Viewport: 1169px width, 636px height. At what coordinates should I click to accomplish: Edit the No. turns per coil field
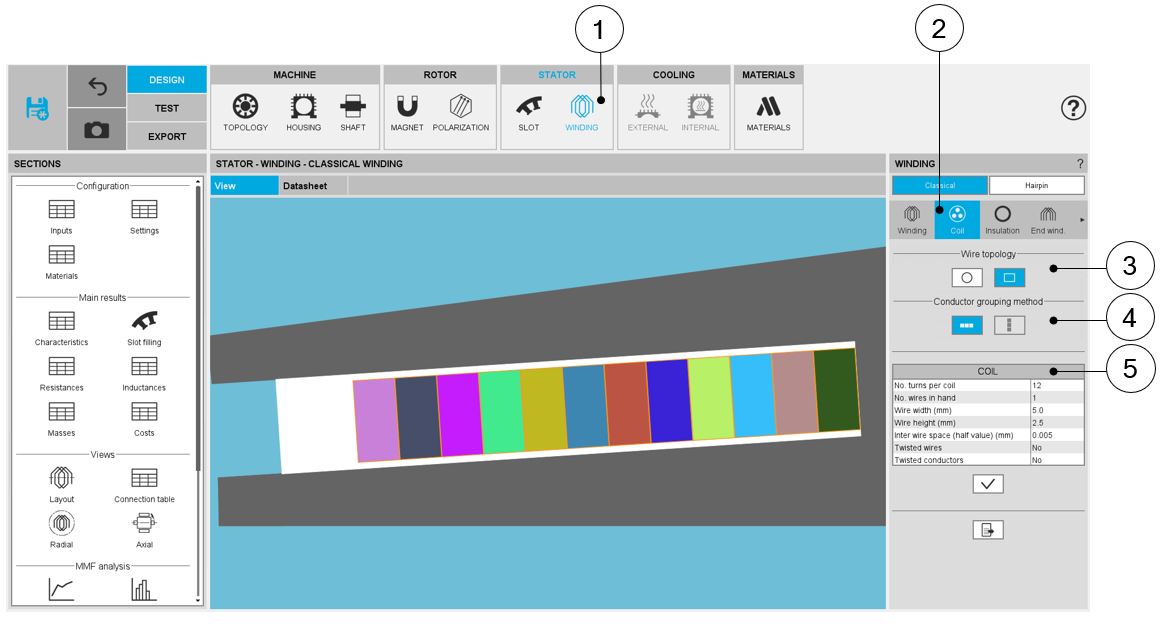point(1056,385)
